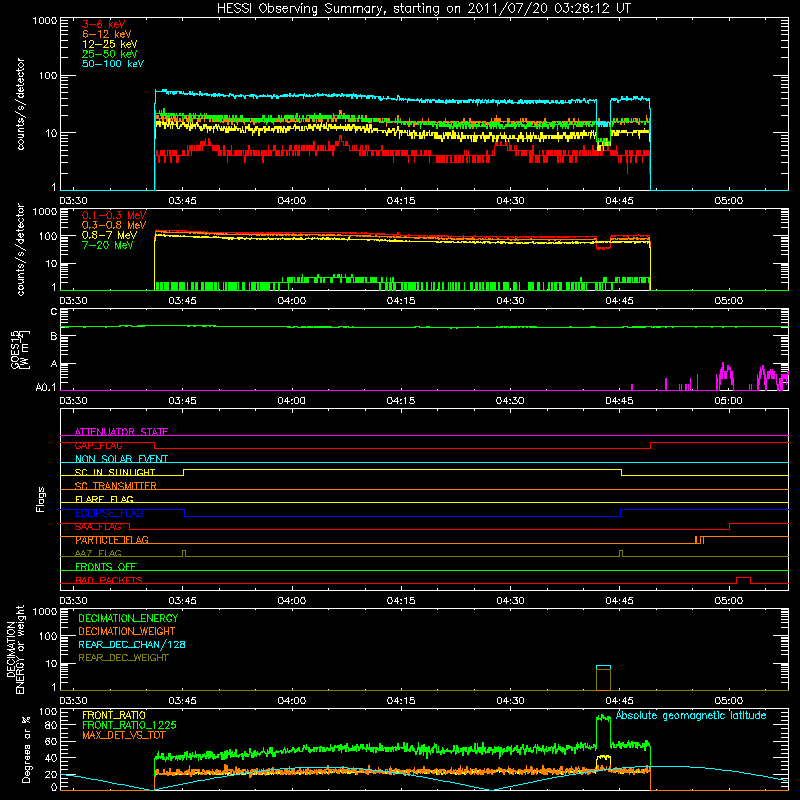Viewport: 800px width, 800px height.
Task: Click the AAZ_FLAG pulse at 03:45
Action: (x=184, y=553)
